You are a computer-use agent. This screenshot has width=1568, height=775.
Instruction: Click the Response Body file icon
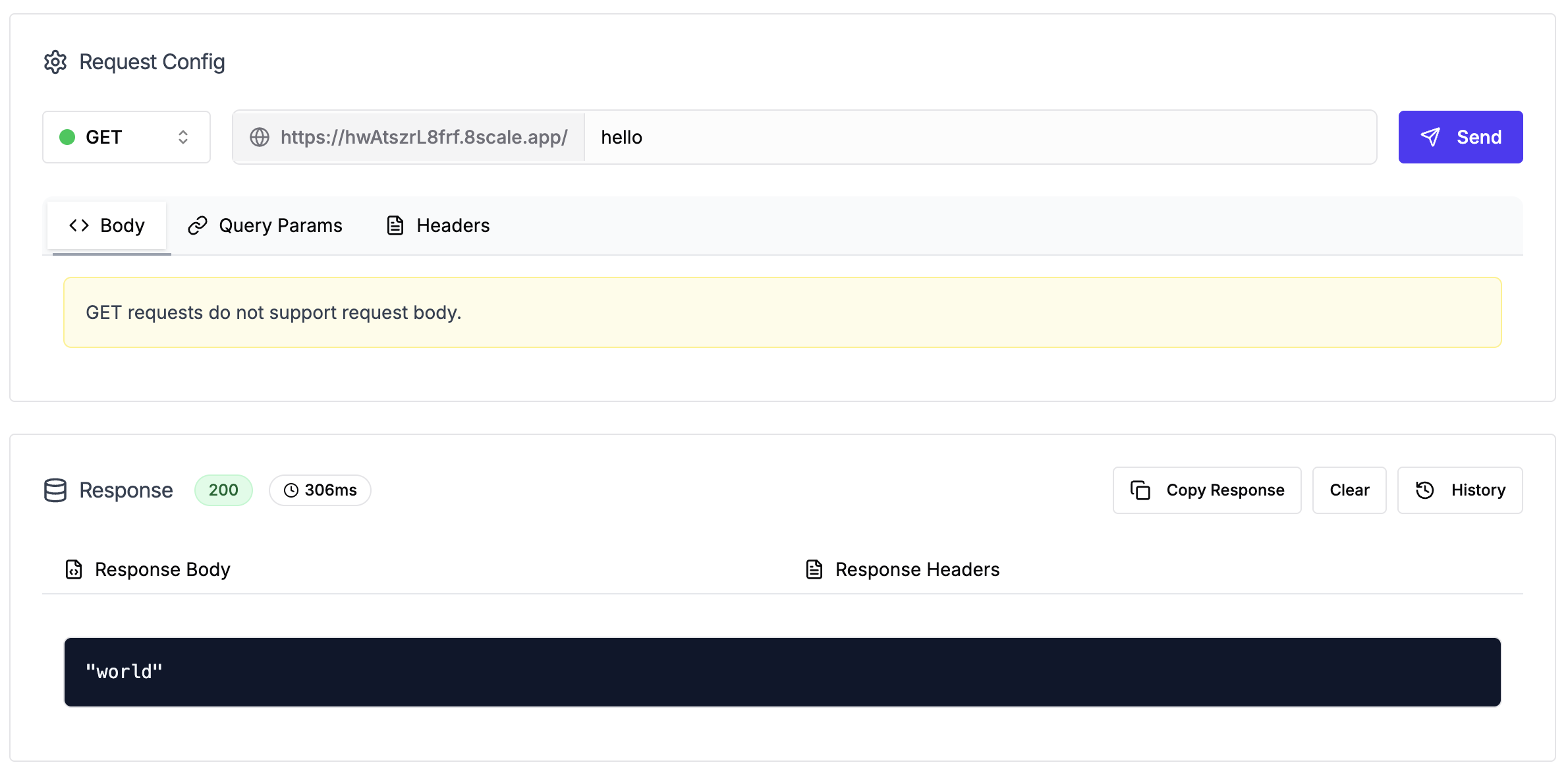(x=74, y=569)
